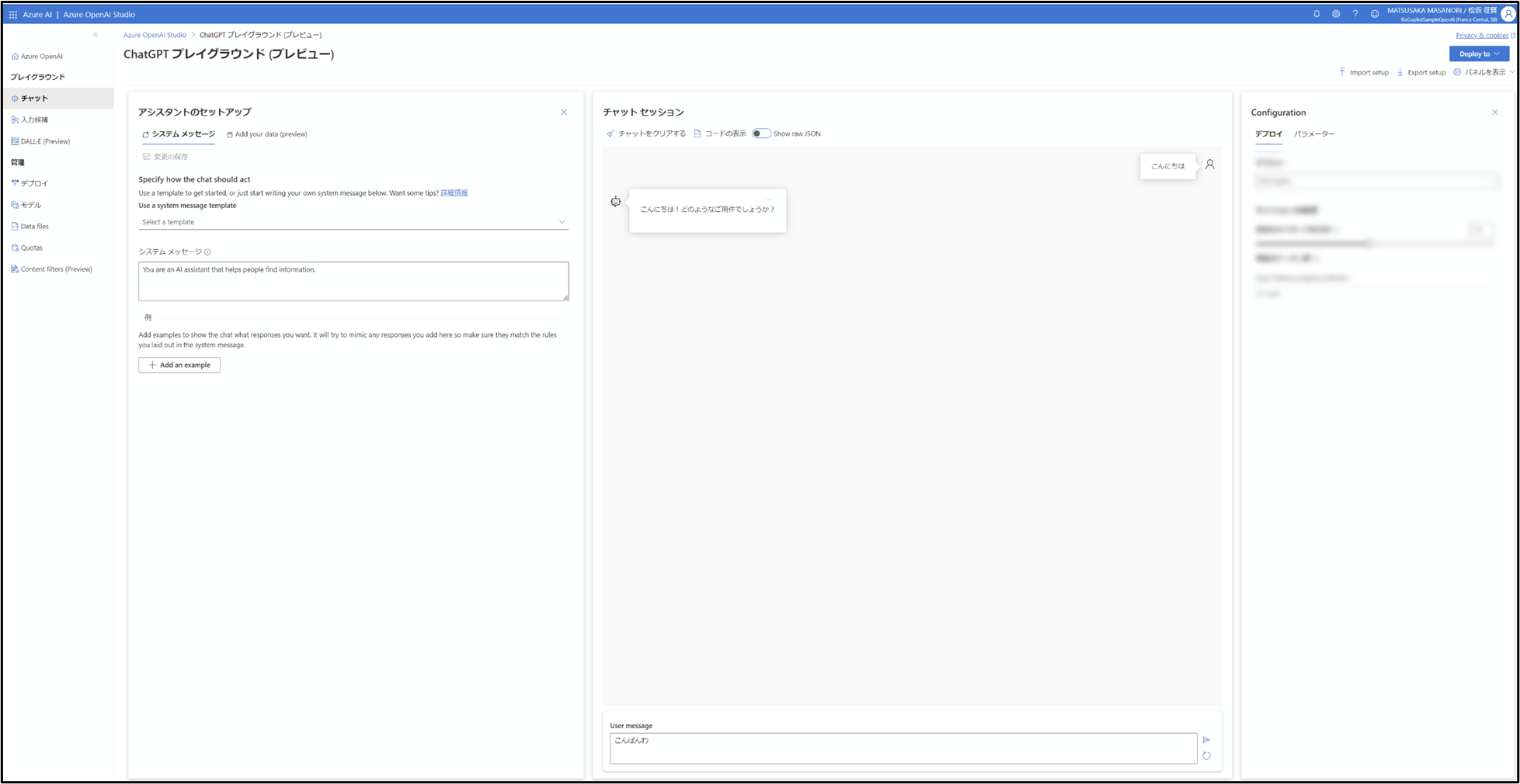
Task: Click ChatGPT プレイグラウンド breadcrumb text
Action: click(x=260, y=35)
